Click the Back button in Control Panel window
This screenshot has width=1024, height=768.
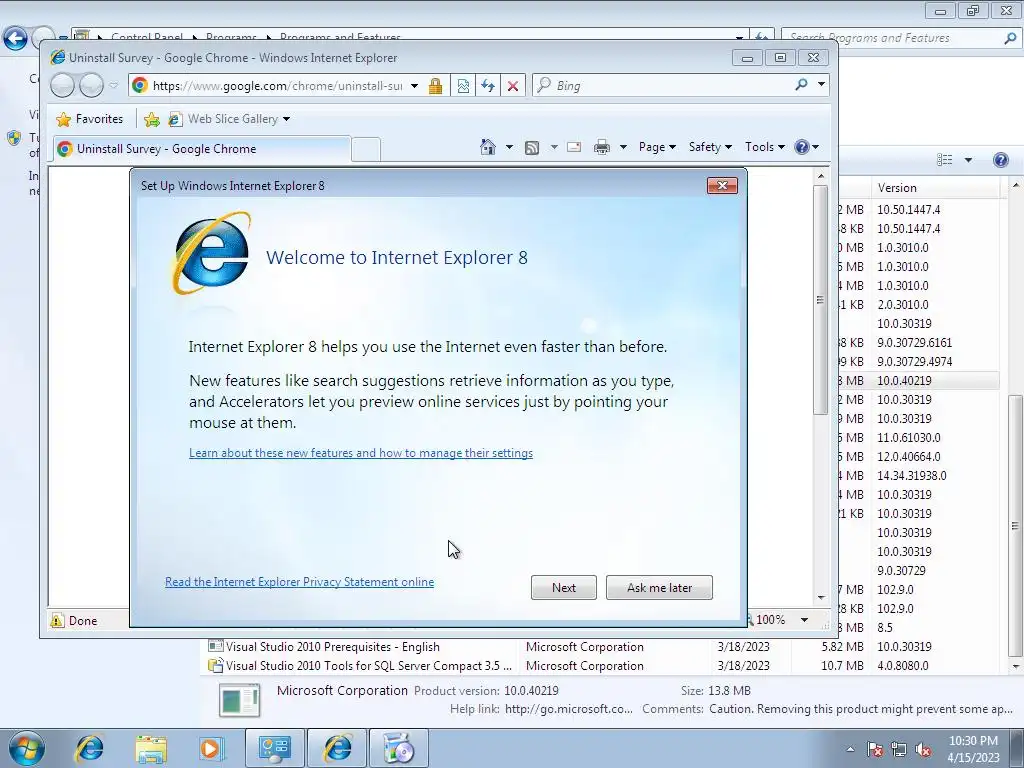[15, 38]
